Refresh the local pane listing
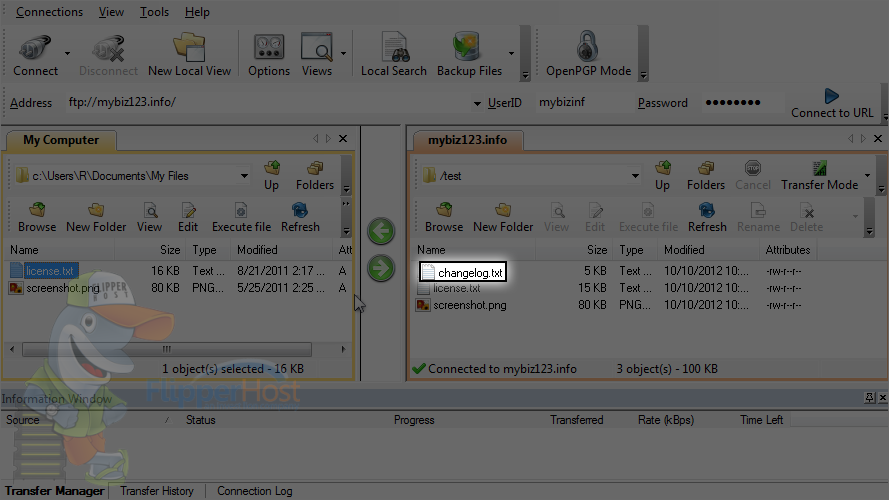The width and height of the screenshot is (889, 500). point(300,218)
